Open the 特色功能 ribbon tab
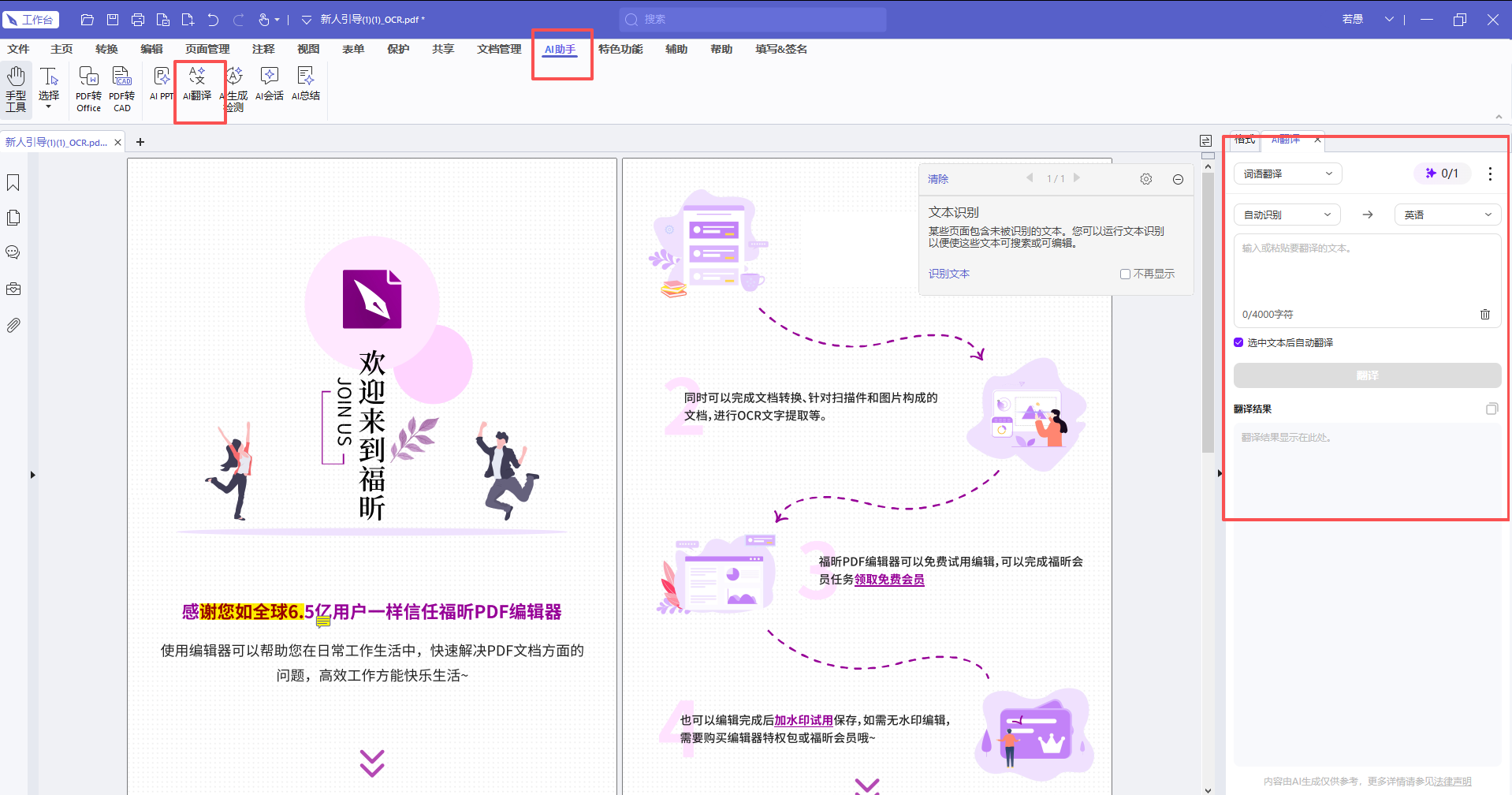This screenshot has width=1512, height=795. click(x=620, y=49)
